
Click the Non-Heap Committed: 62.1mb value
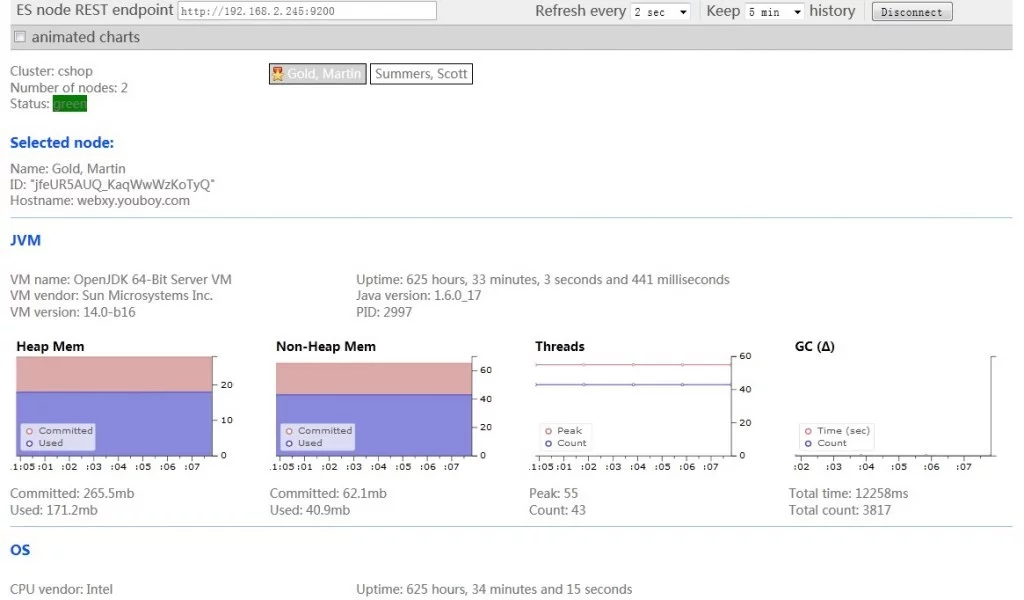coord(328,494)
